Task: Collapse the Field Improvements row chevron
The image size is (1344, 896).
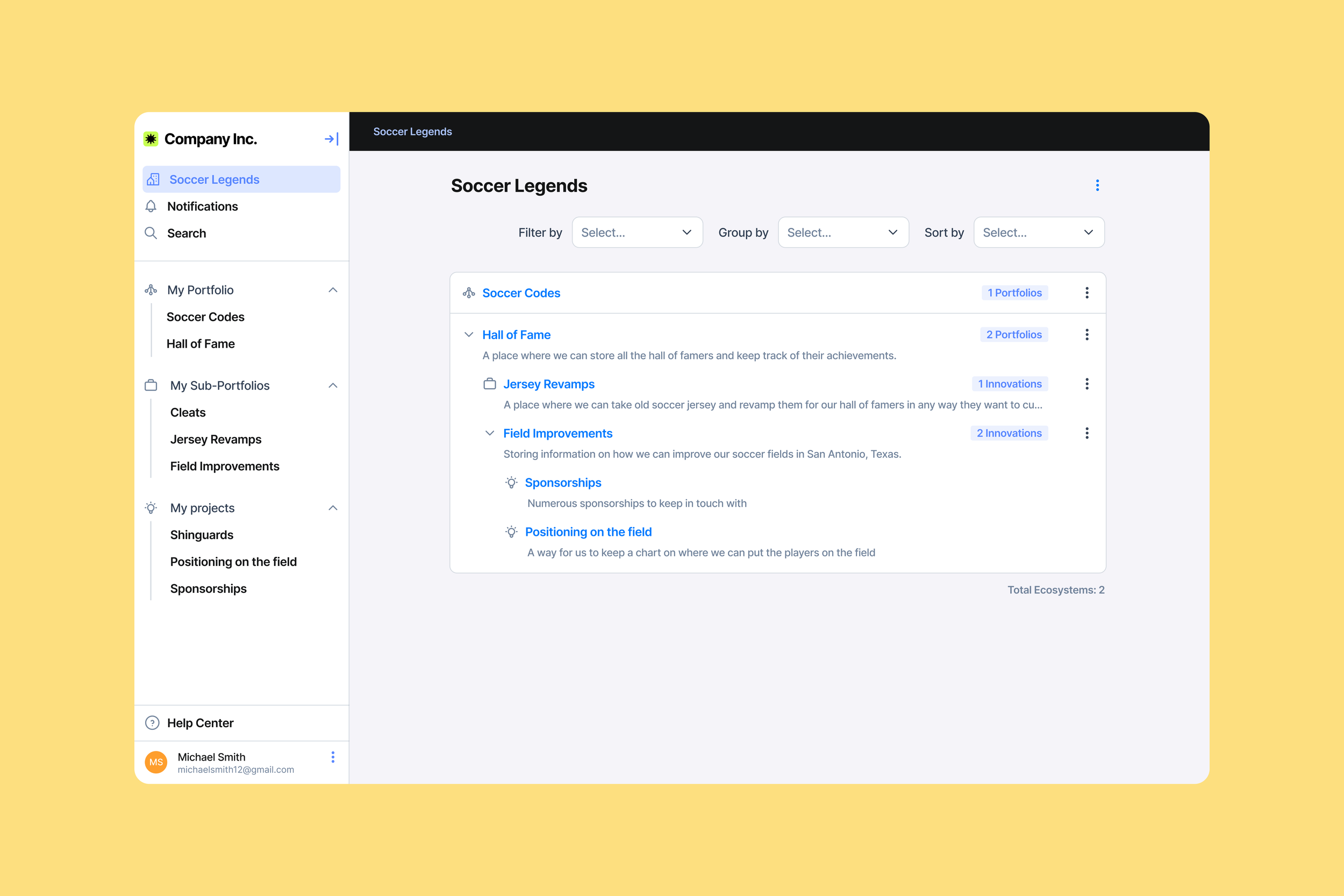Action: [490, 433]
